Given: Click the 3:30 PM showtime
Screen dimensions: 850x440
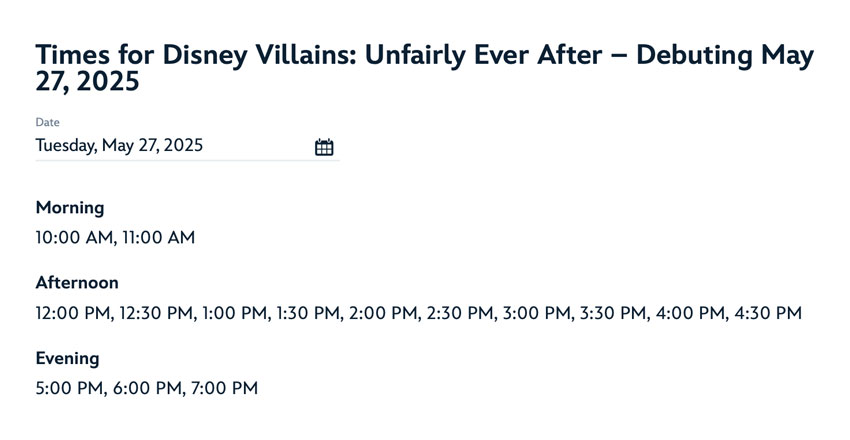Looking at the screenshot, I should [x=613, y=313].
